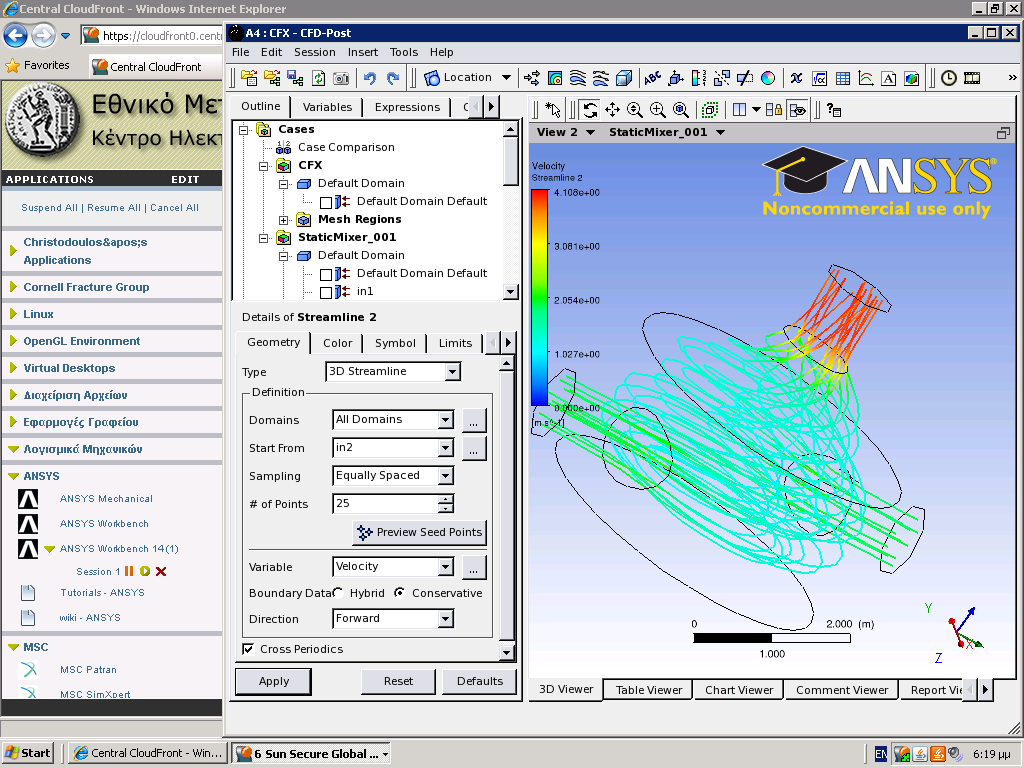1024x768 pixels.
Task: Click the Isosurface cube toolbar icon
Action: pos(624,78)
